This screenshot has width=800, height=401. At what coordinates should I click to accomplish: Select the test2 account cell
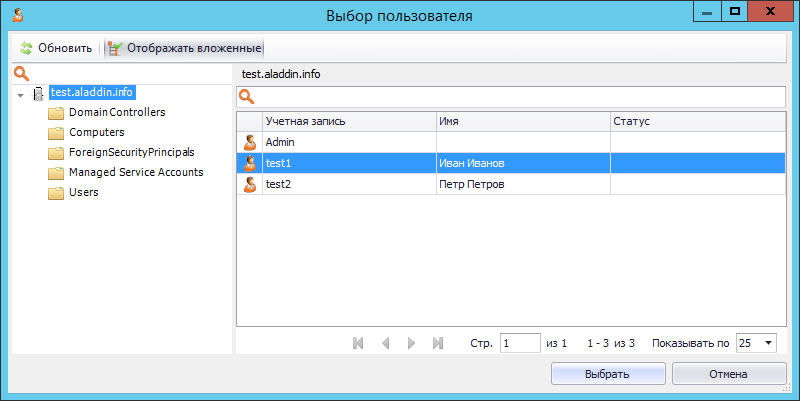pyautogui.click(x=349, y=184)
